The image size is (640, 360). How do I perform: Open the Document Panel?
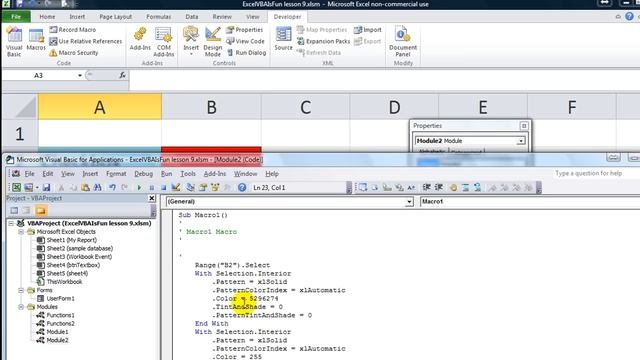coord(403,42)
